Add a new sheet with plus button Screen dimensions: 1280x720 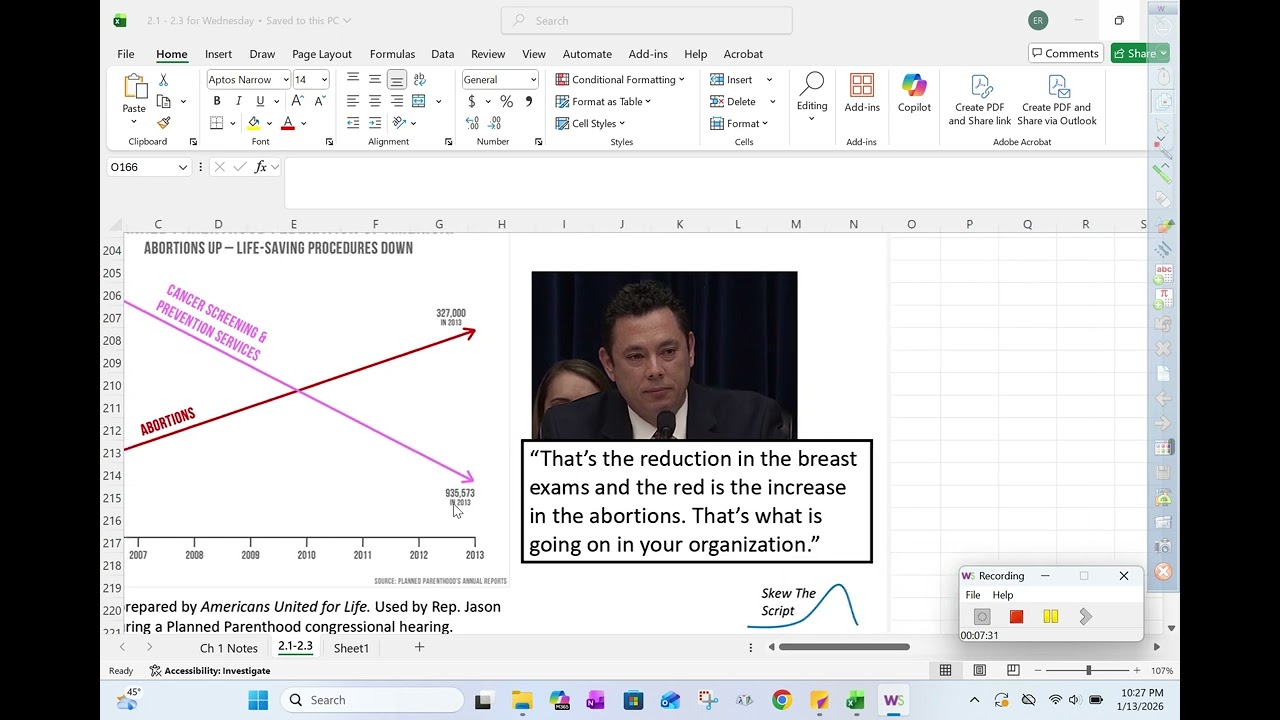click(x=419, y=647)
